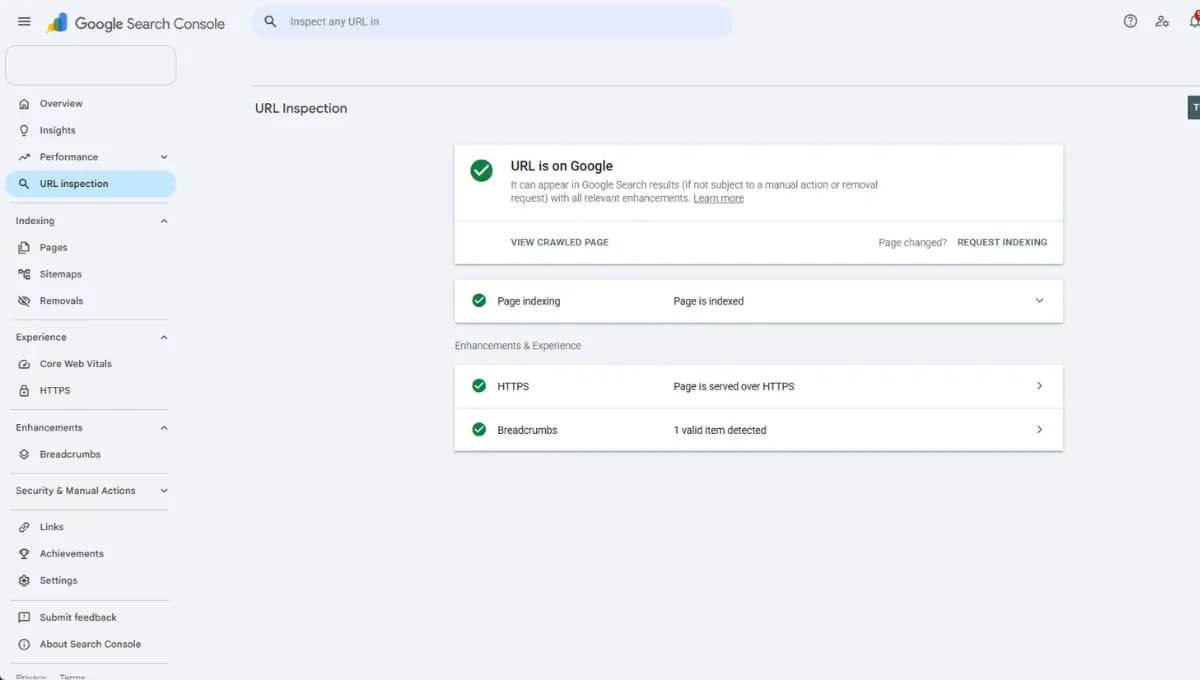Open the HTTPS enhancement result row
The width and height of the screenshot is (1200, 680).
point(758,386)
